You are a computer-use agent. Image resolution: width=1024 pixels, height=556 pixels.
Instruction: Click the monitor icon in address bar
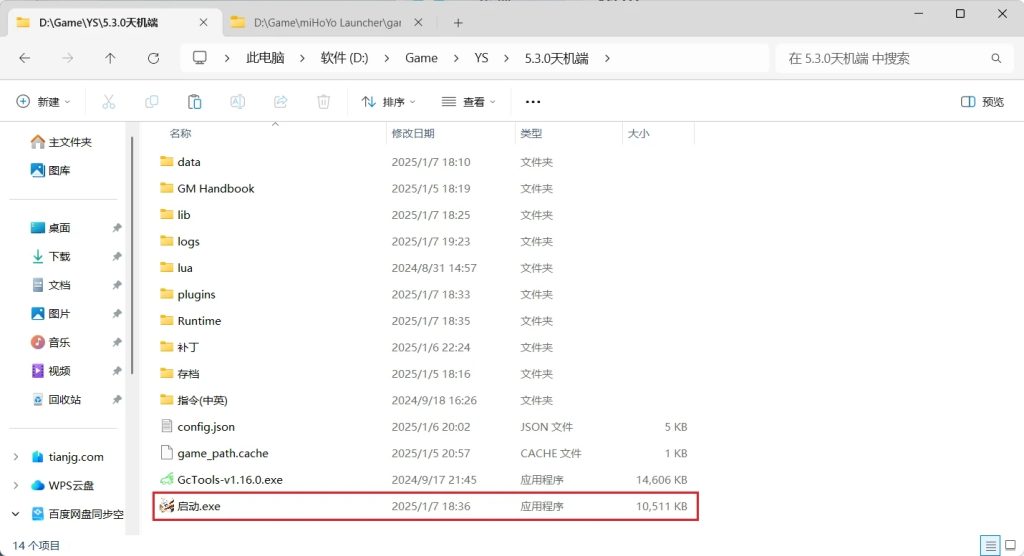200,58
